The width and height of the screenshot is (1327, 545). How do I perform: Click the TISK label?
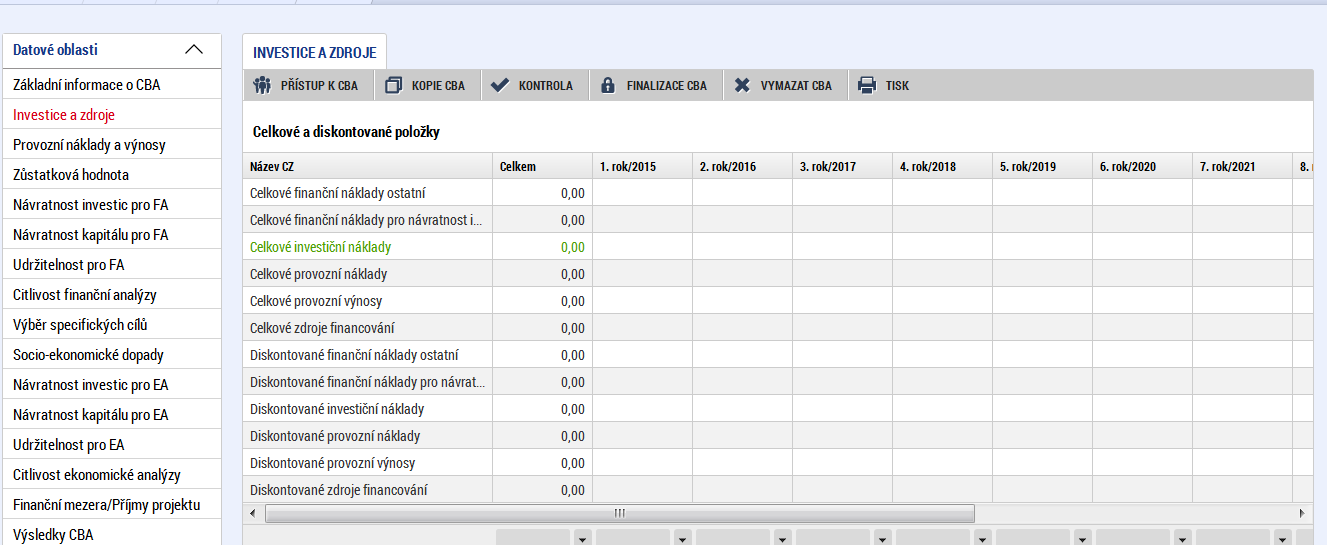[897, 86]
